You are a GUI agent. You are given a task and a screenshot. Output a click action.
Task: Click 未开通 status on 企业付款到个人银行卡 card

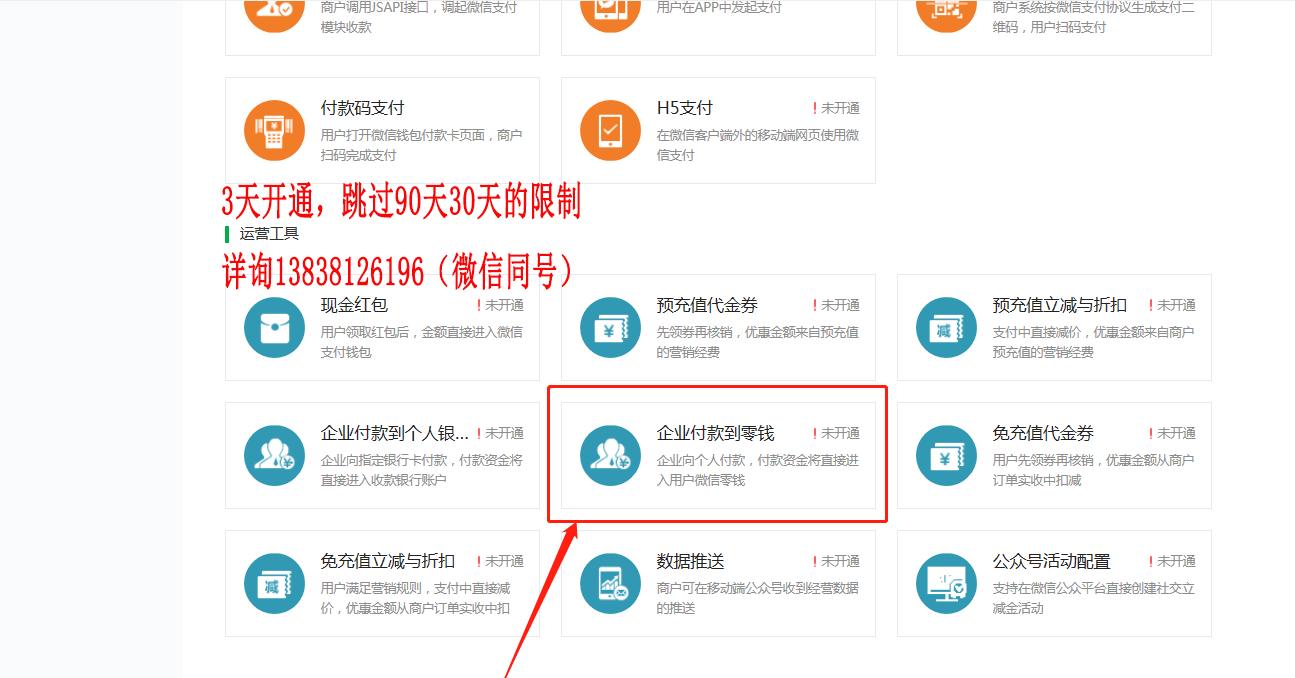[x=500, y=433]
